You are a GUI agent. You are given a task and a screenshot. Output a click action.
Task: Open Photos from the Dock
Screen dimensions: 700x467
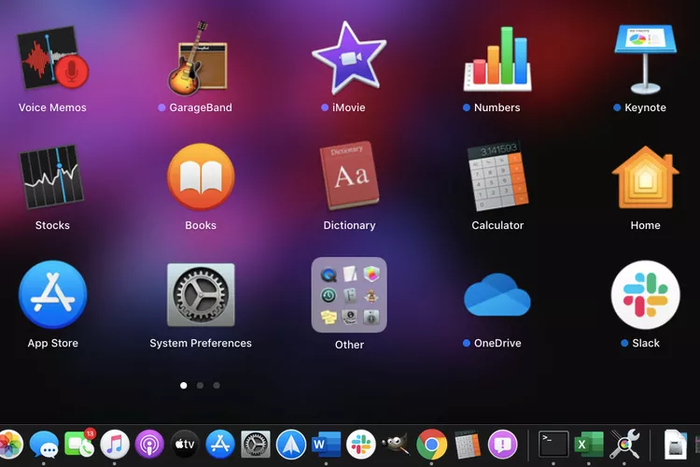pos(10,444)
